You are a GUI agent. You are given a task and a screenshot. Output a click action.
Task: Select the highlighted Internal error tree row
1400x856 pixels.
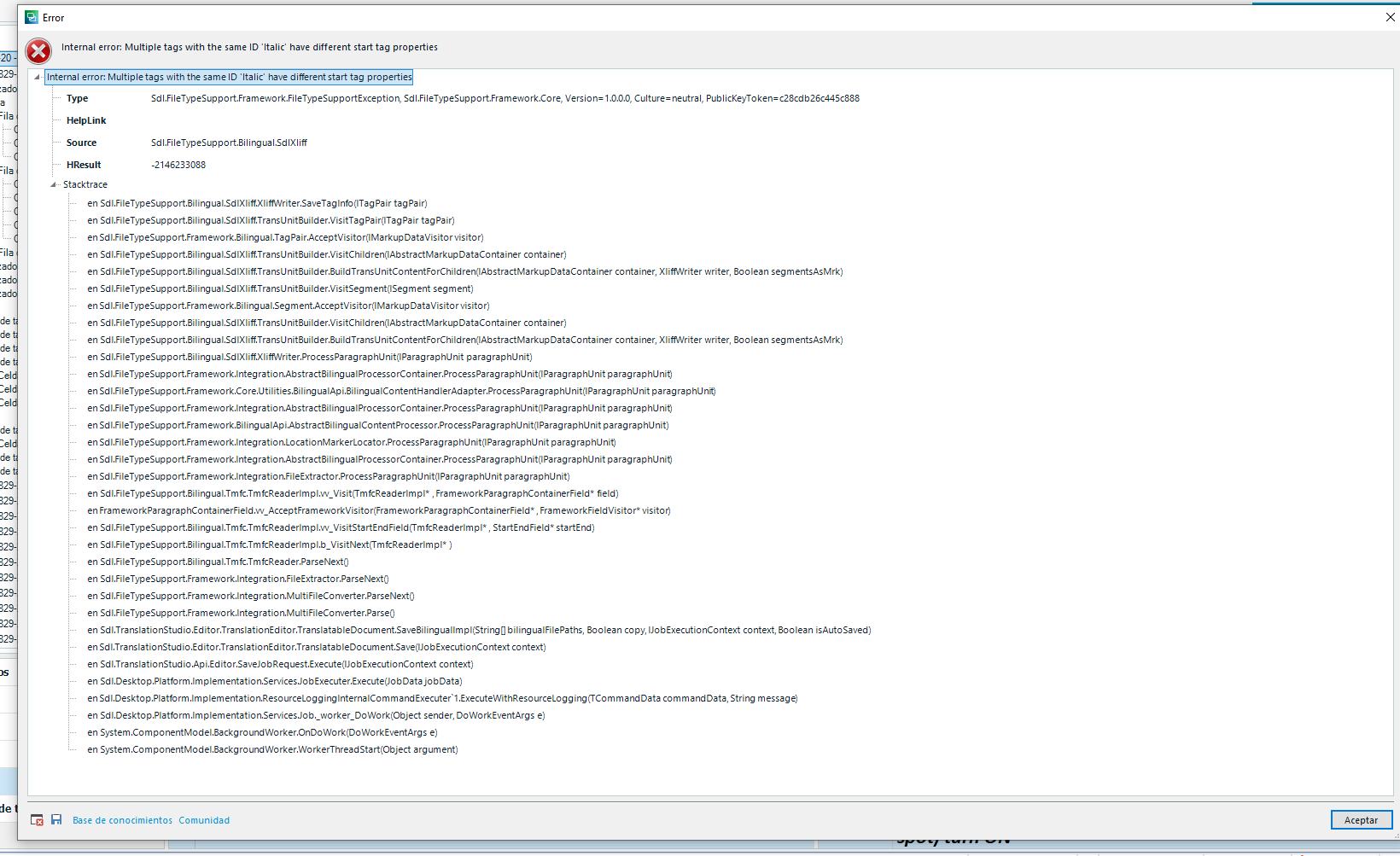pos(229,77)
